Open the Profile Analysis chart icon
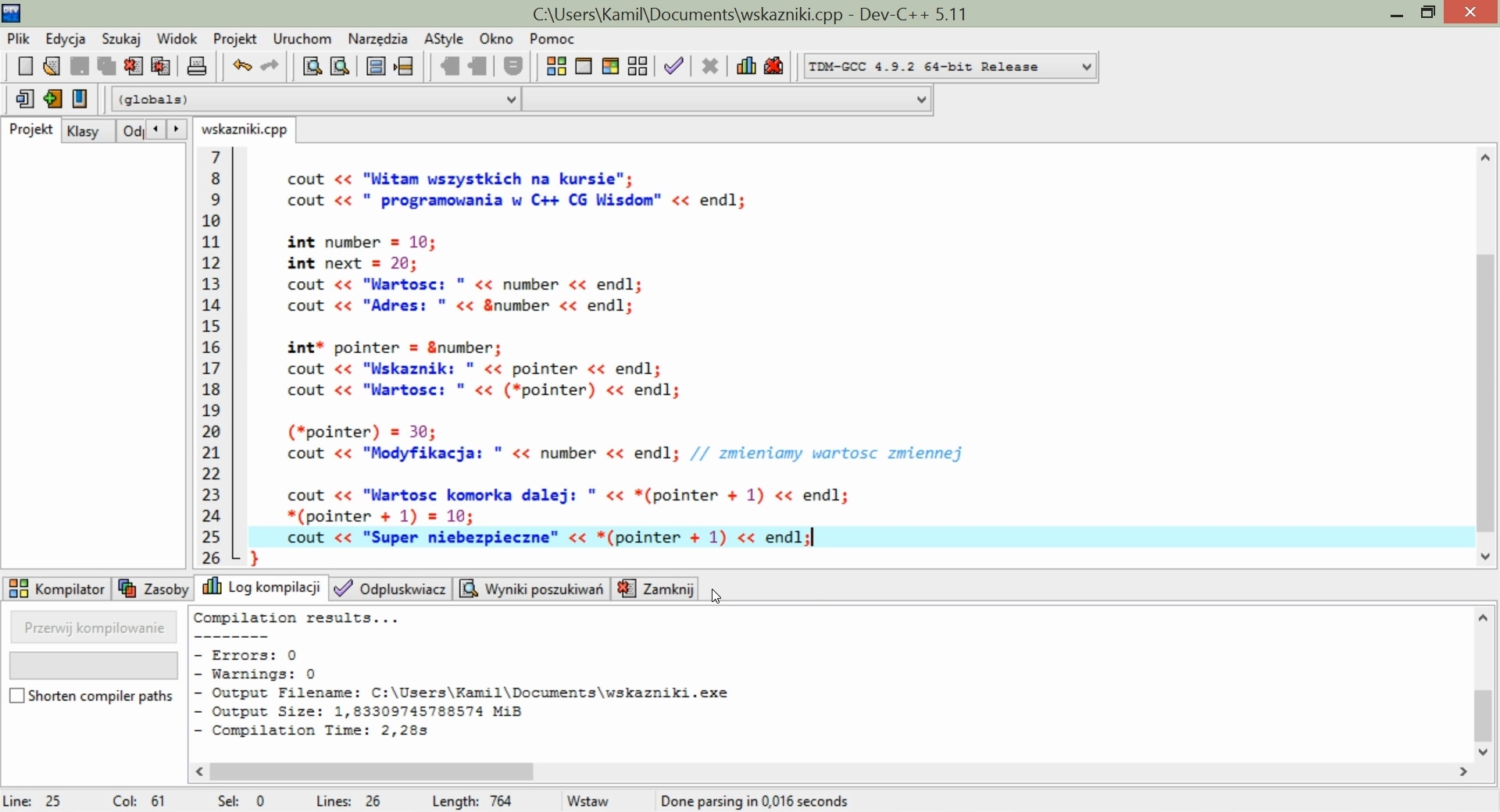 pos(748,67)
